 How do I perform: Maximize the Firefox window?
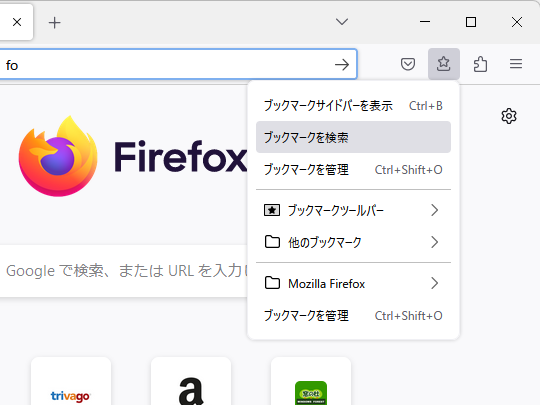pos(471,22)
